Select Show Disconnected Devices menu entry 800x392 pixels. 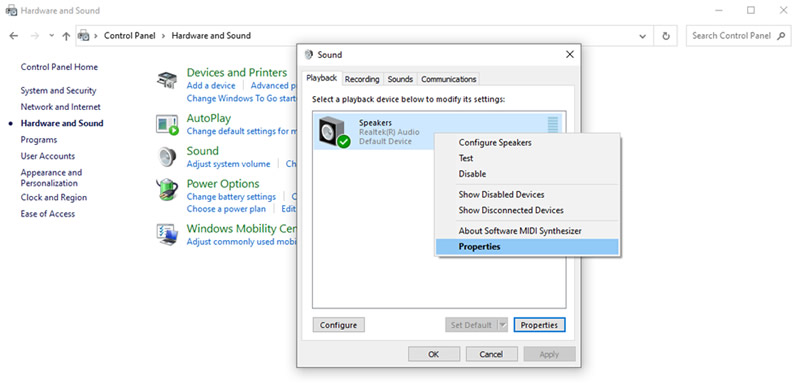(527, 210)
